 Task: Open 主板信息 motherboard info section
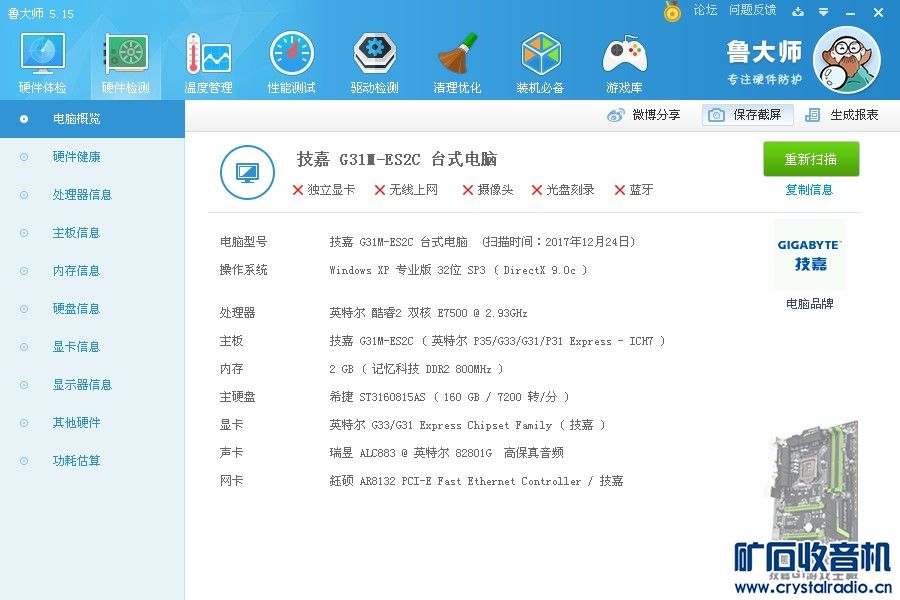tap(77, 233)
